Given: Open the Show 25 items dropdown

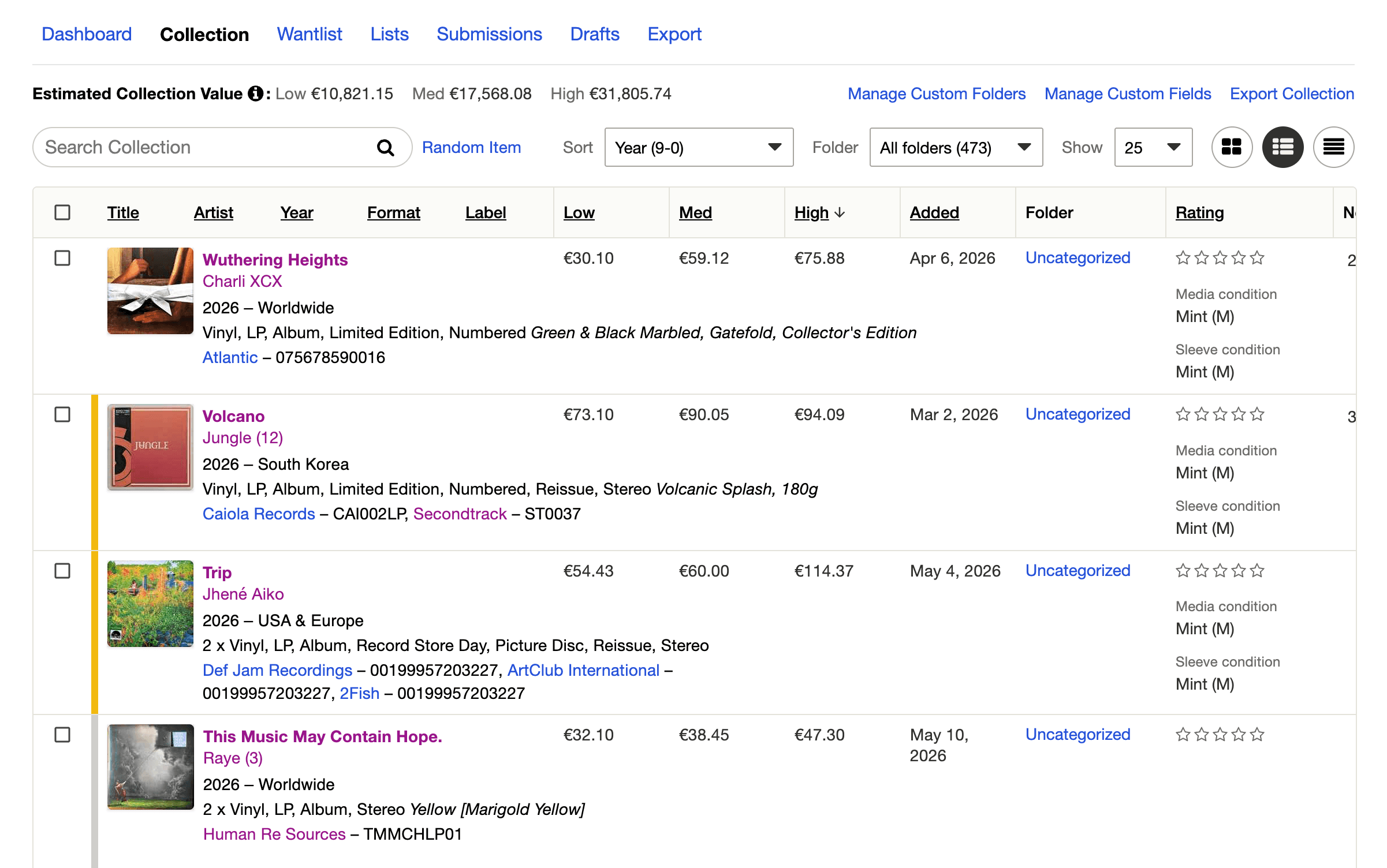Looking at the screenshot, I should 1153,148.
